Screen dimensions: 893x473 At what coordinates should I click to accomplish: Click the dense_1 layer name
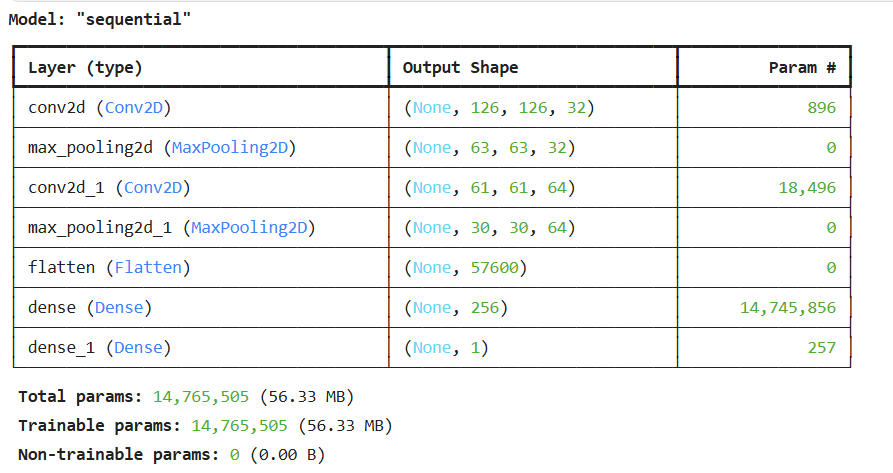coord(62,348)
